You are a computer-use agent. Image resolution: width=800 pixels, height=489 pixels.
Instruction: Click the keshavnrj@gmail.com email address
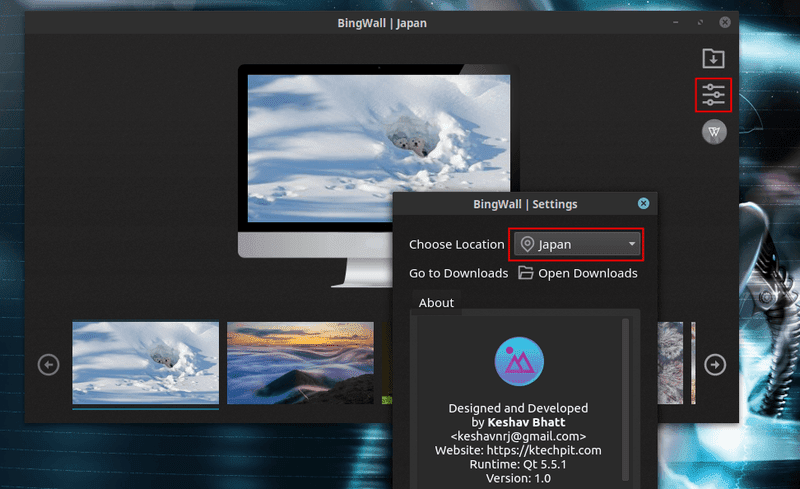click(518, 436)
